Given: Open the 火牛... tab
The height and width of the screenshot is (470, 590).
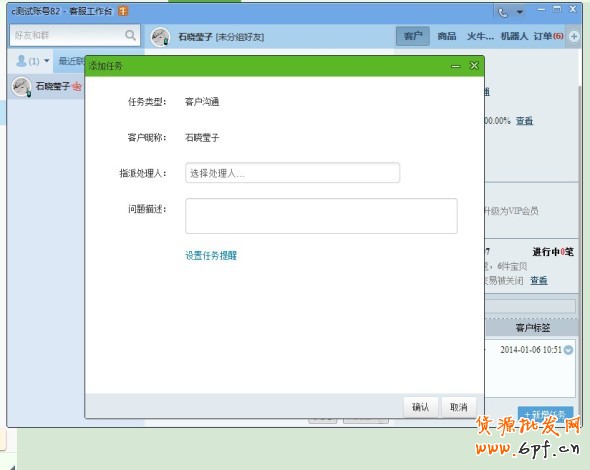Looking at the screenshot, I should click(x=480, y=36).
